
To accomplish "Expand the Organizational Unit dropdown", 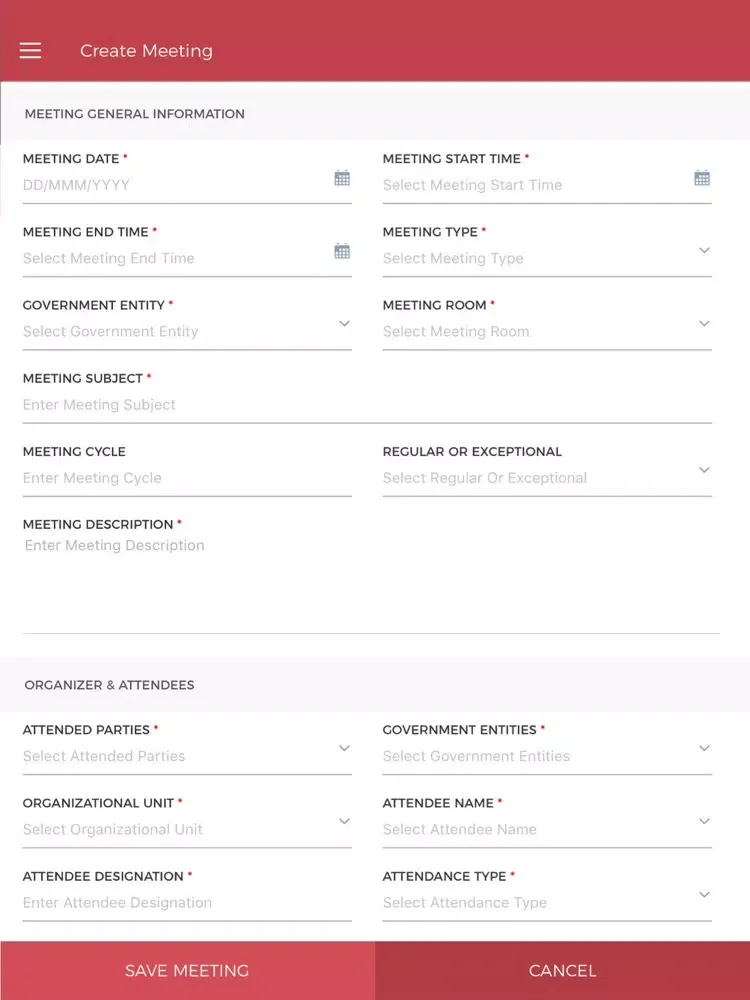I will pos(344,821).
